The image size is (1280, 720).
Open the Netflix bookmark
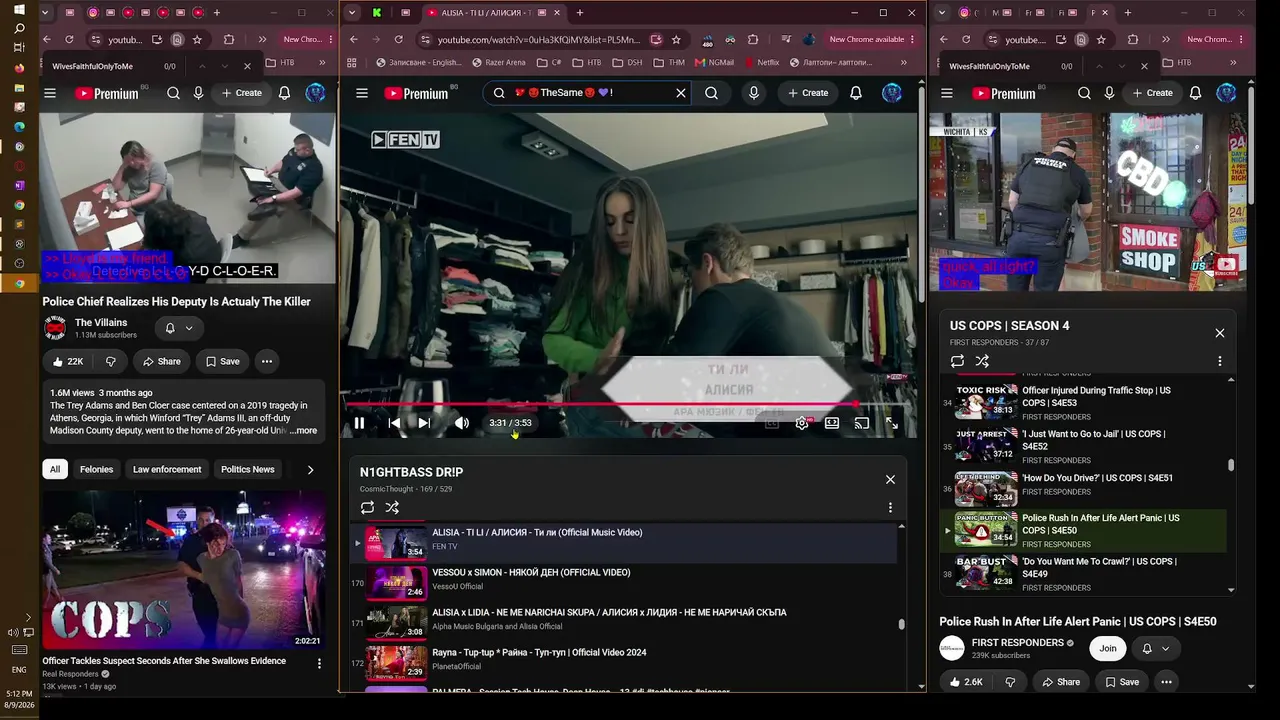(x=761, y=62)
